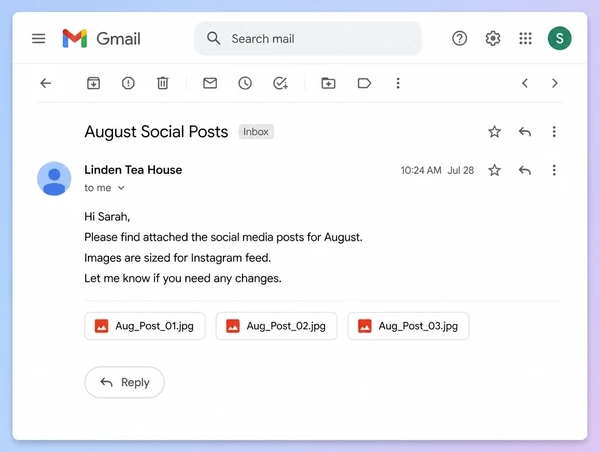Image resolution: width=600 pixels, height=452 pixels.
Task: Click the Inbox label chip
Action: (256, 132)
